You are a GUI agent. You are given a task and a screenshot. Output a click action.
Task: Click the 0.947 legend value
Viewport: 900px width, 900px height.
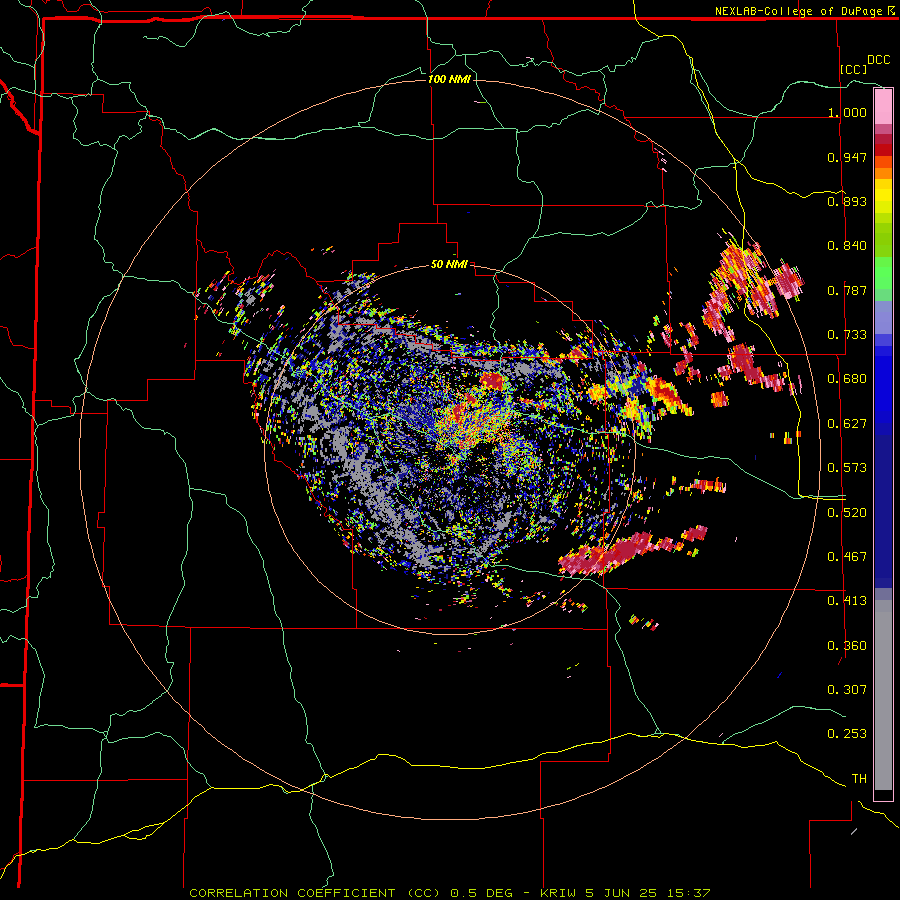click(x=847, y=157)
